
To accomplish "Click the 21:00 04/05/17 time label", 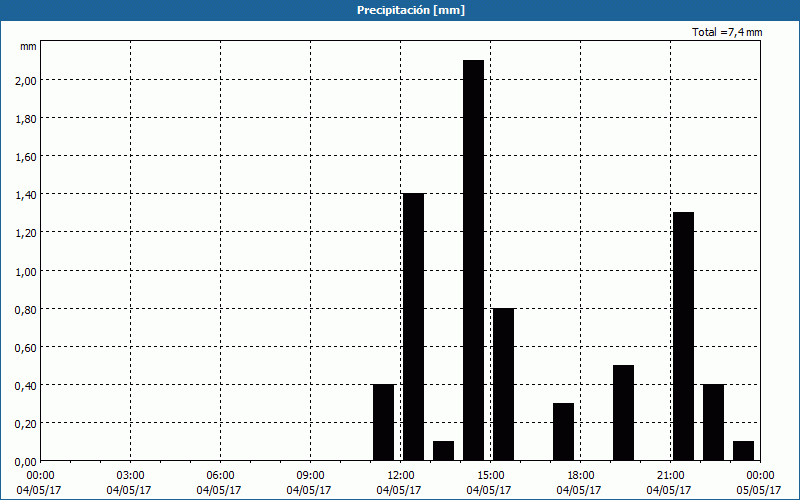I will click(x=669, y=483).
